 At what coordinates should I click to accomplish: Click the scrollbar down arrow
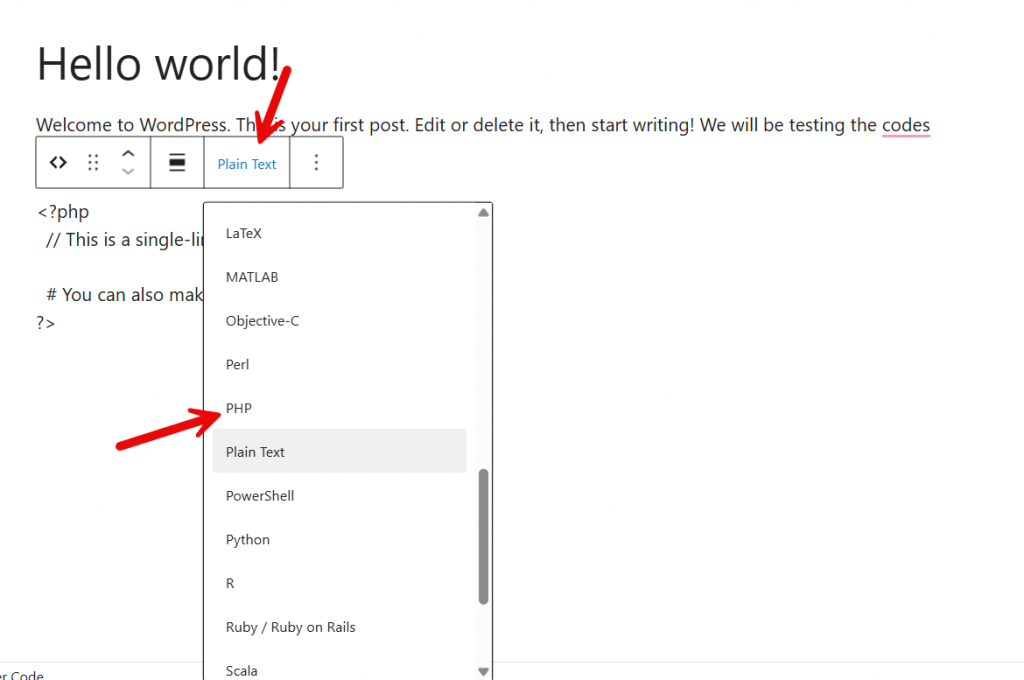(483, 671)
